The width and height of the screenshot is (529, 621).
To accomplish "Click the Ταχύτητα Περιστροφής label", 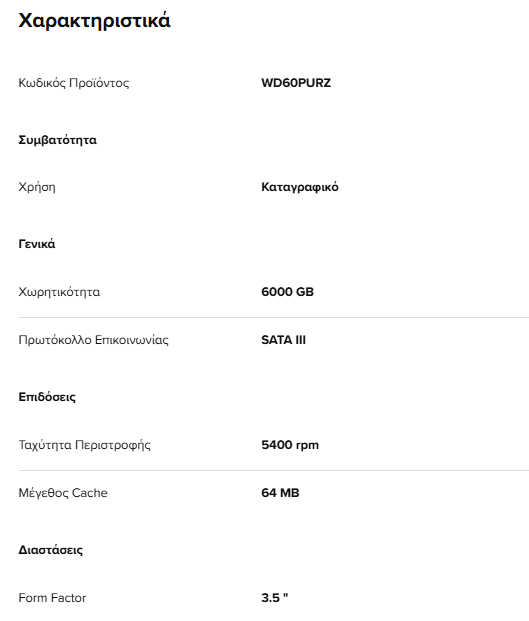I will 84,445.
